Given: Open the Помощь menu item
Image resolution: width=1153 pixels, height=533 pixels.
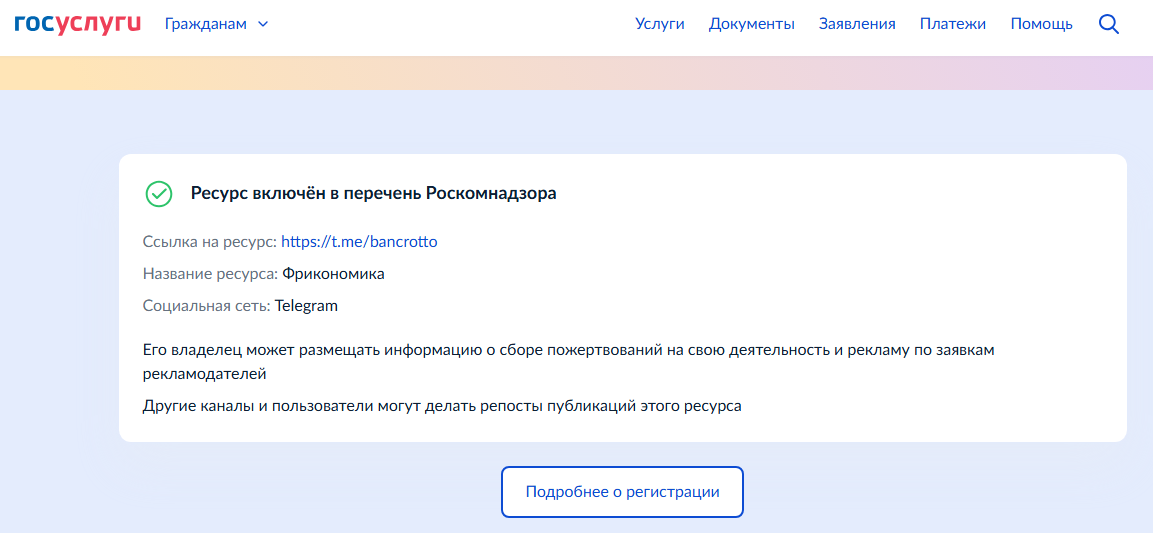Looking at the screenshot, I should click(1041, 24).
